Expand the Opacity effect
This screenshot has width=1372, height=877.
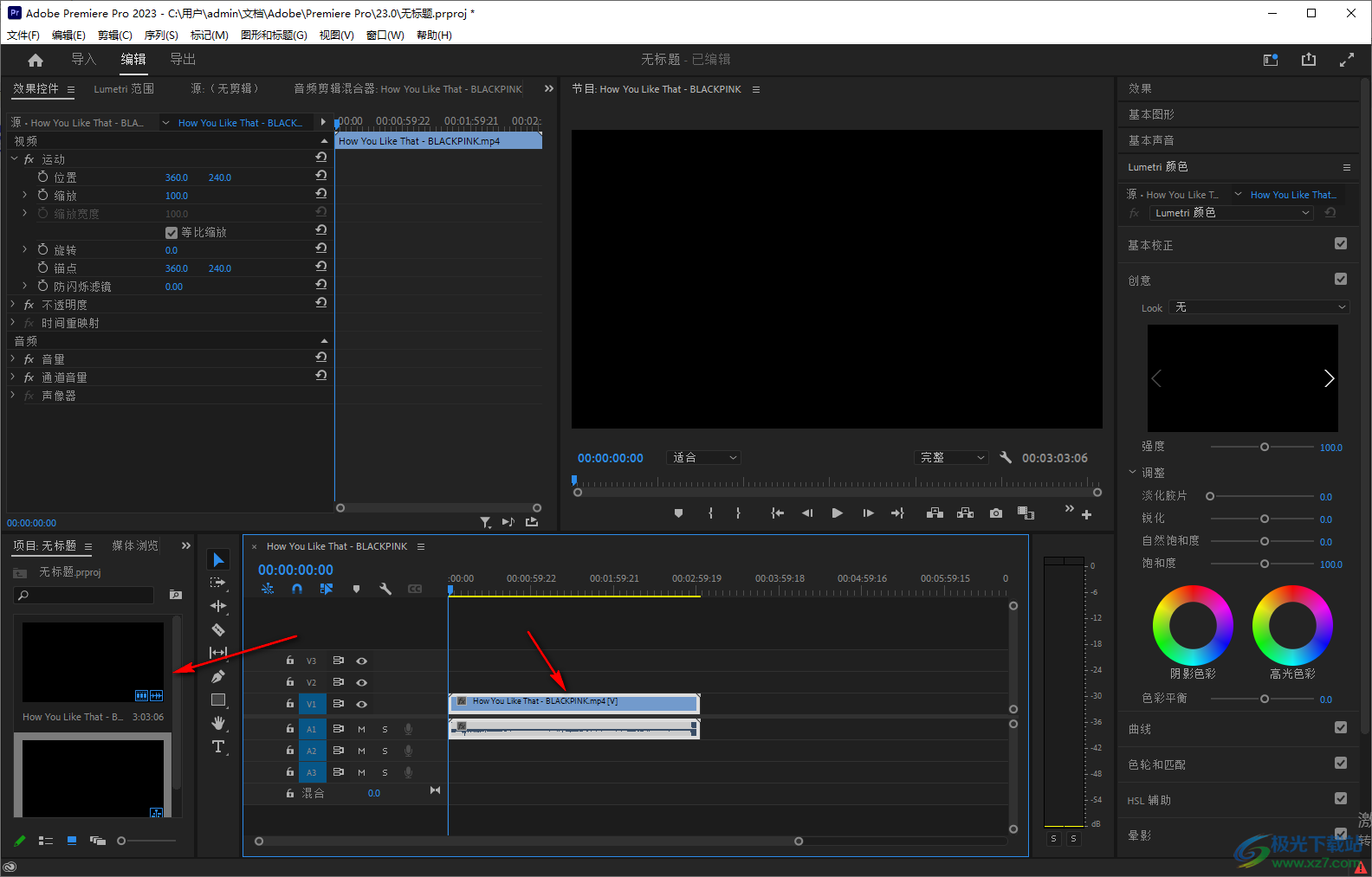13,304
